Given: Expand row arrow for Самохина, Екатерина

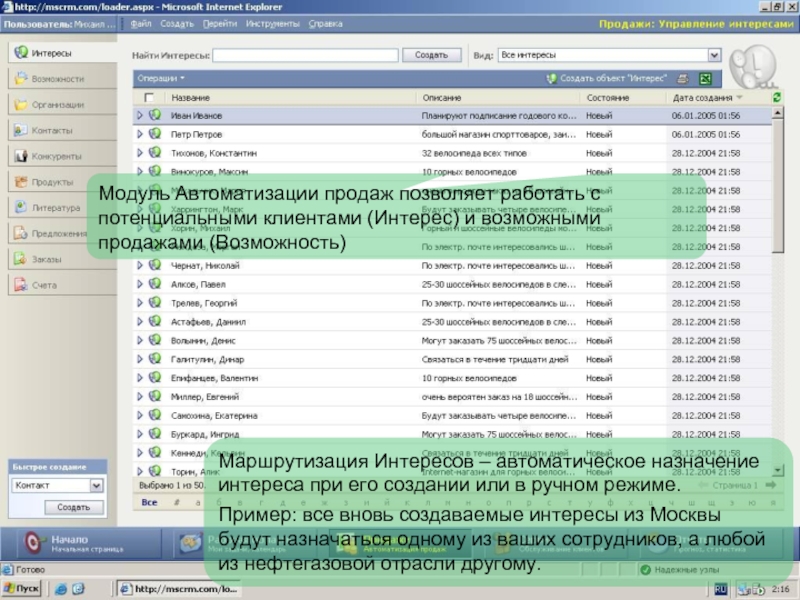Looking at the screenshot, I should point(140,415).
